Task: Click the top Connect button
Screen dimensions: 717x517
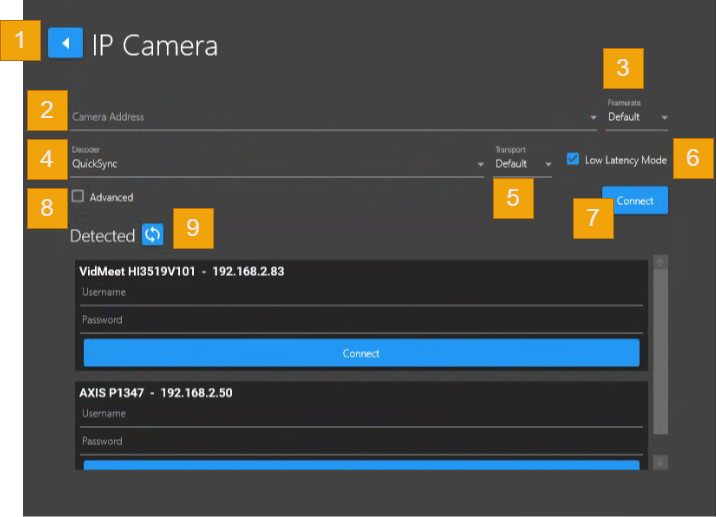Action: [634, 200]
